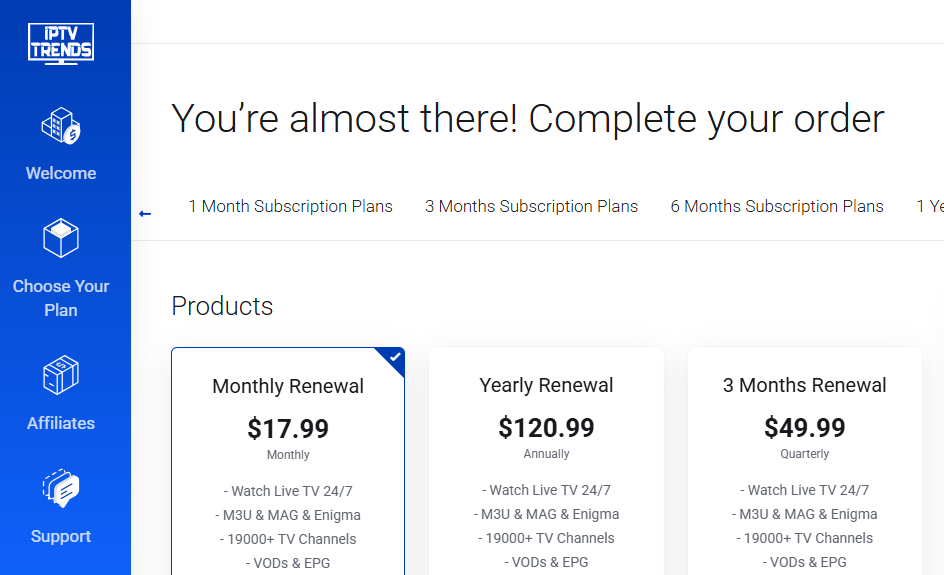
Task: Select the 3 Months Renewal plan card
Action: (804, 461)
